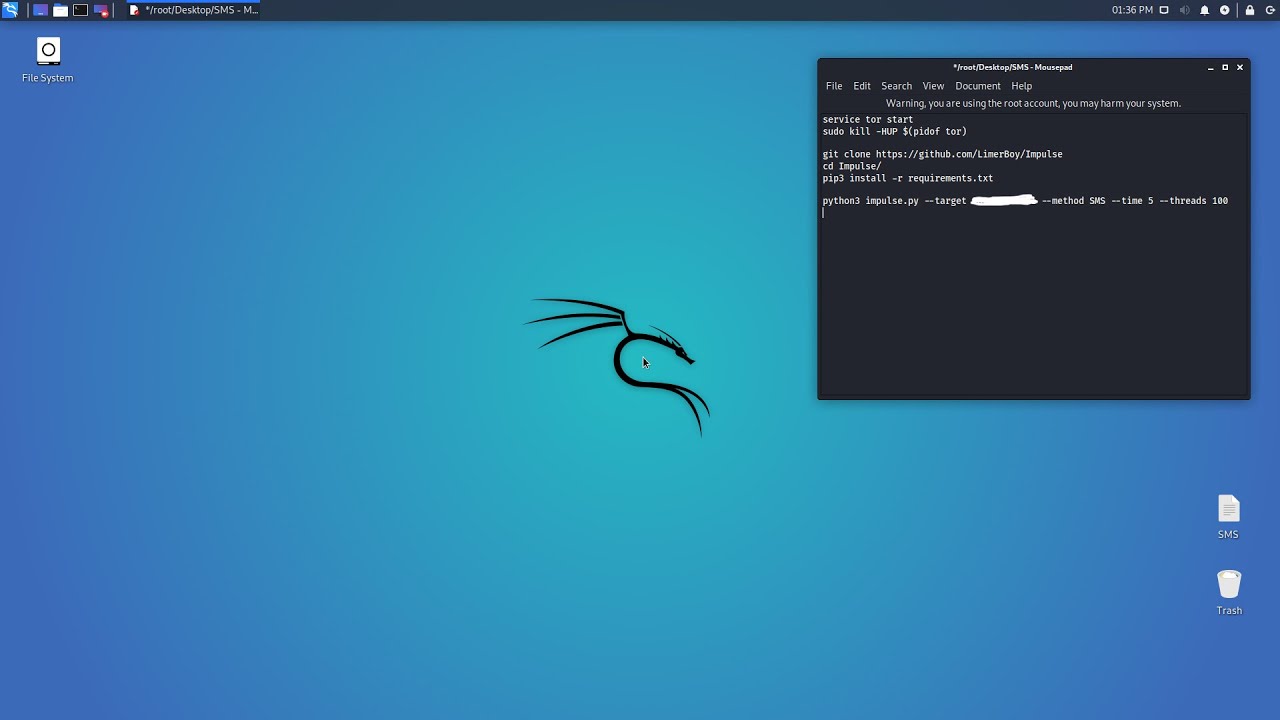The height and width of the screenshot is (720, 1280).
Task: Open the Document menu in Mousepad
Action: coord(978,86)
